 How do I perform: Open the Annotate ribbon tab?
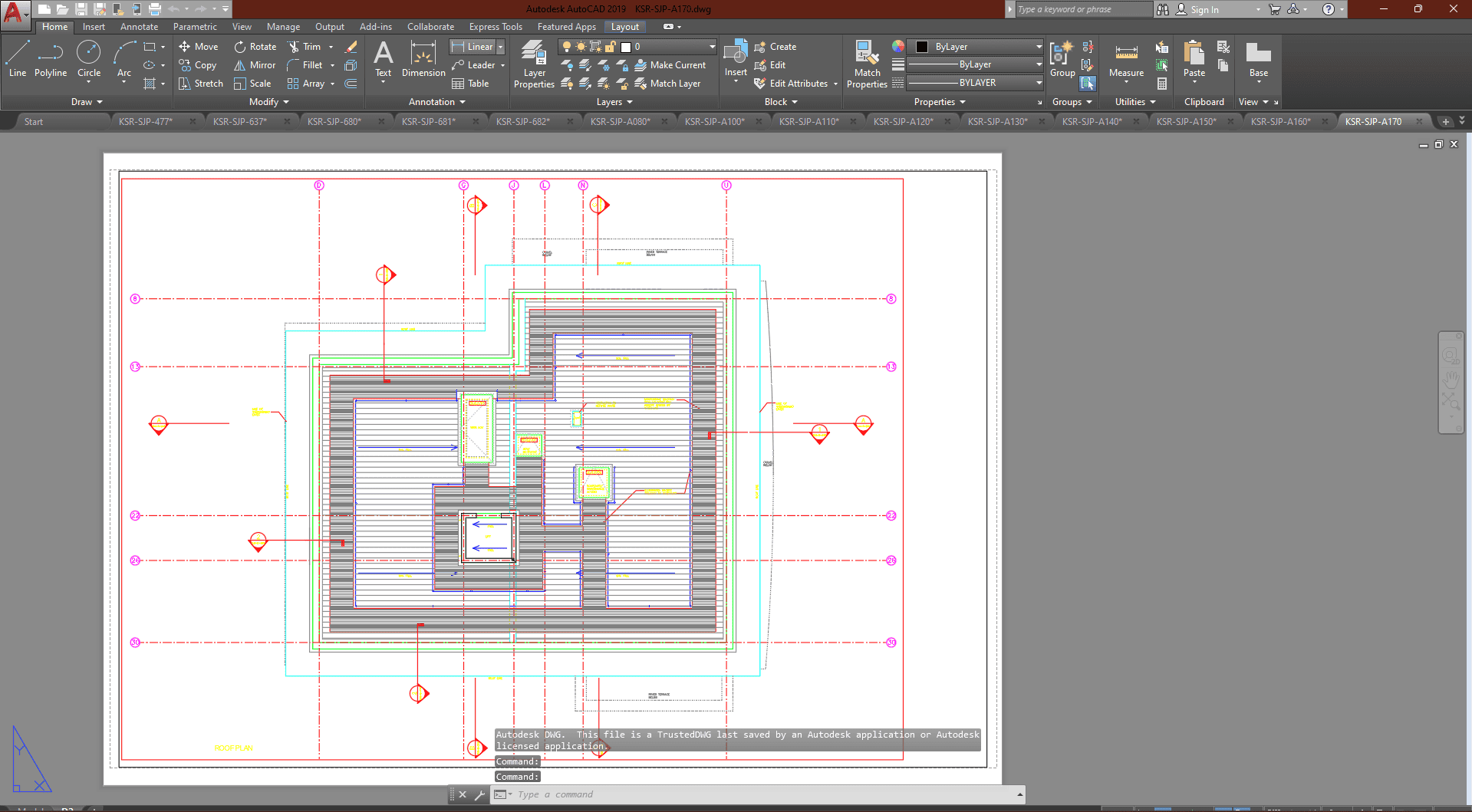[139, 27]
